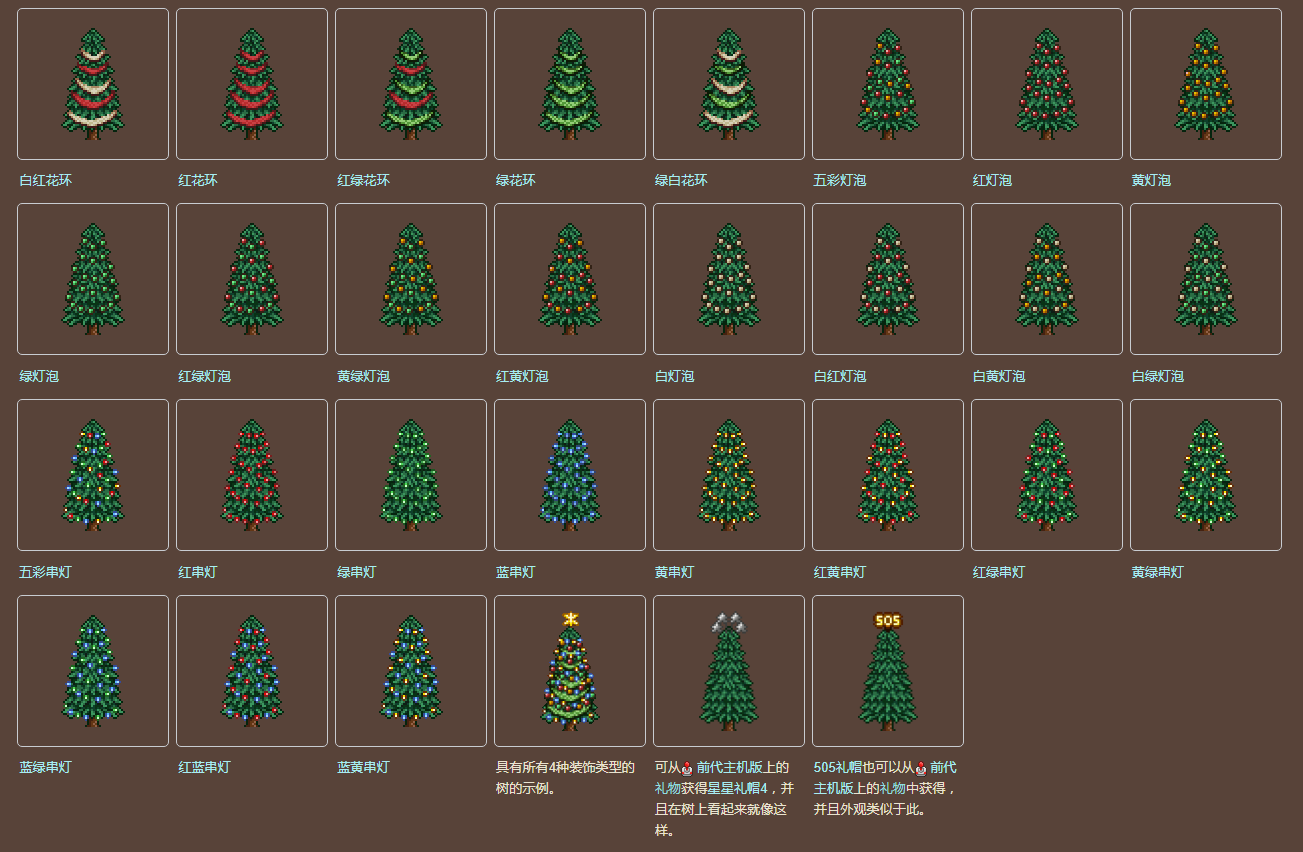The height and width of the screenshot is (852, 1303).
Task: Open the 白红花环 tree image
Action: (93, 84)
